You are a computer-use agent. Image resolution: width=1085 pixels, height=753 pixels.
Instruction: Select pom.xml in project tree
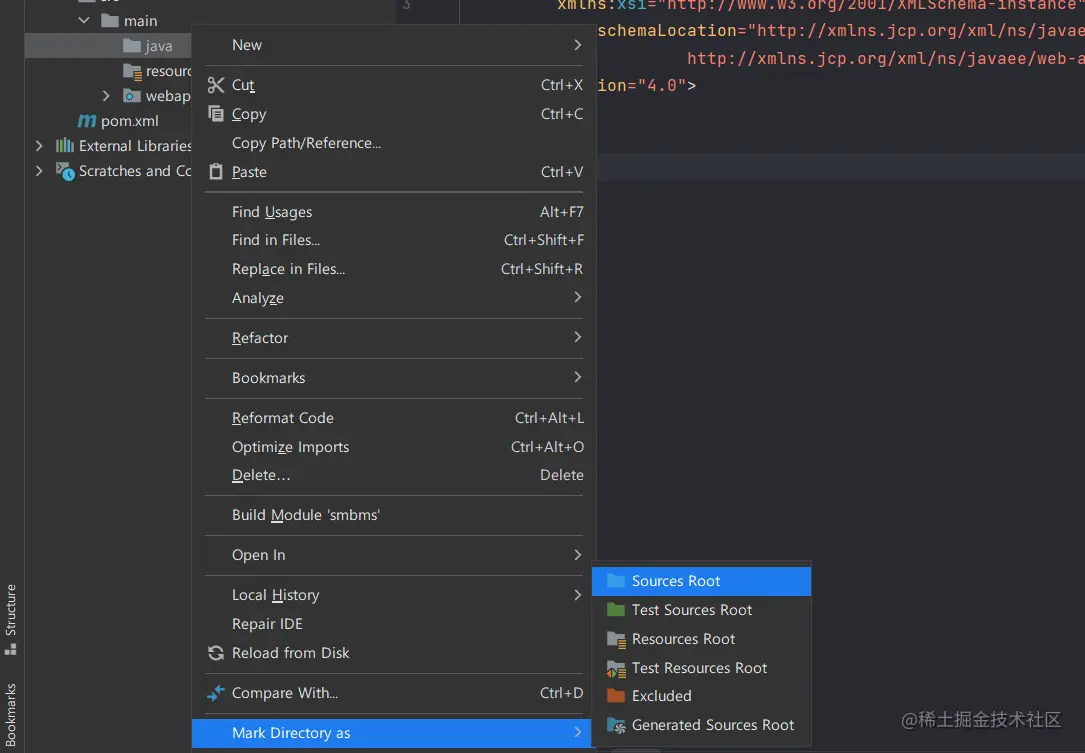(129, 121)
